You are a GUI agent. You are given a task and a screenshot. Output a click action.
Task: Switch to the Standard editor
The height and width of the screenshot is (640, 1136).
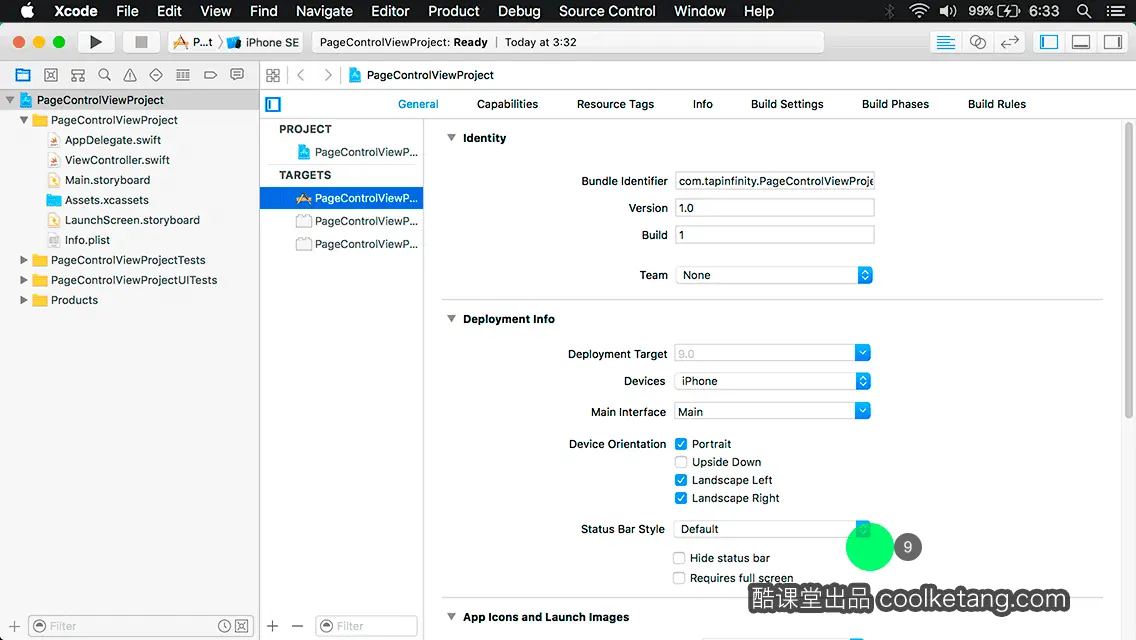(945, 42)
